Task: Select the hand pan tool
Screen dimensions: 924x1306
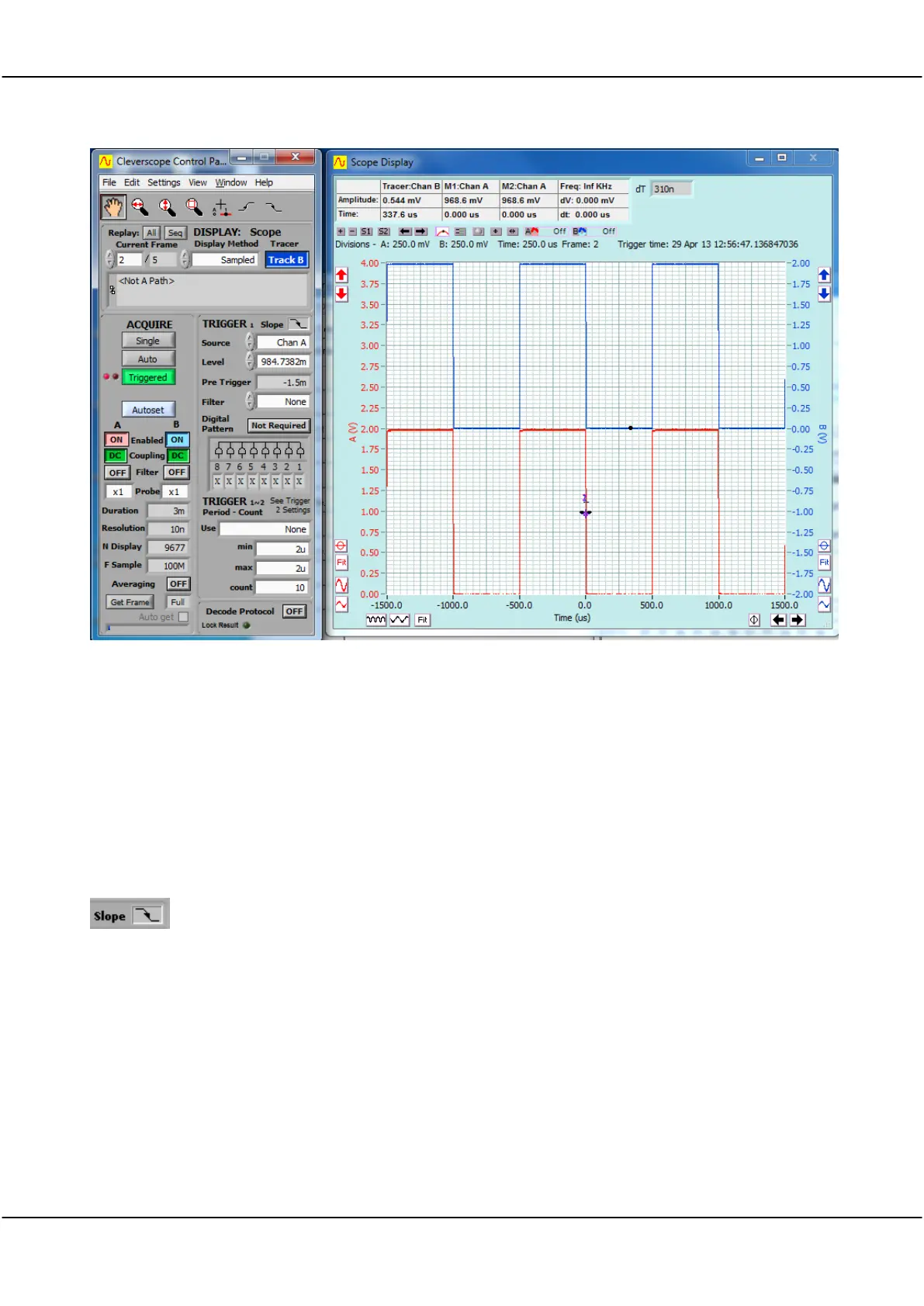Action: (113, 206)
